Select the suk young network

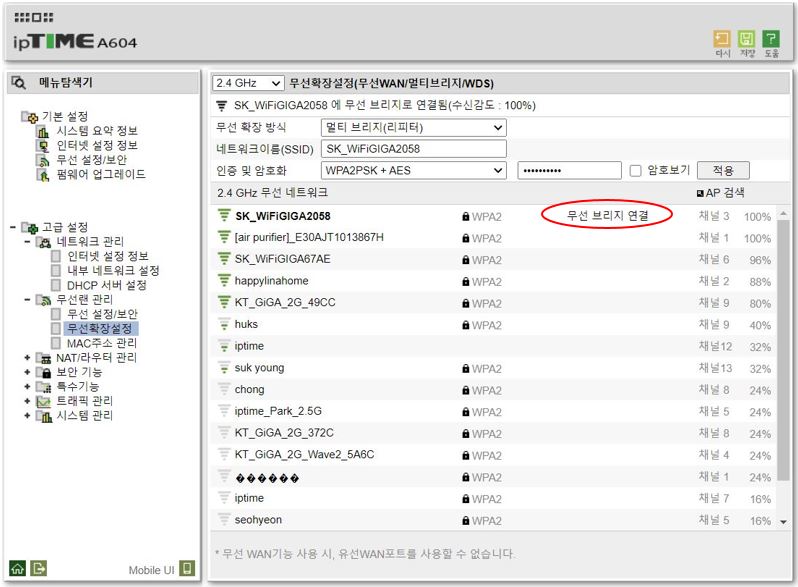(x=259, y=368)
